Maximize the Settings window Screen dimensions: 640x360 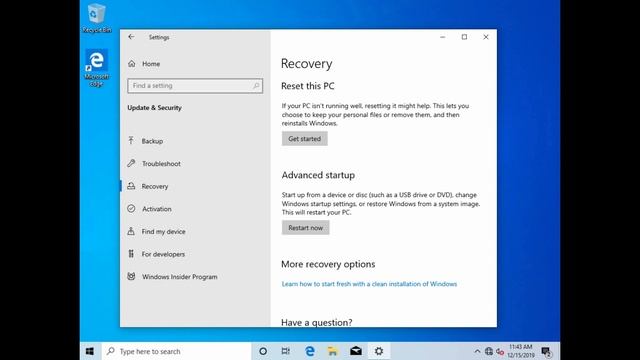[464, 37]
